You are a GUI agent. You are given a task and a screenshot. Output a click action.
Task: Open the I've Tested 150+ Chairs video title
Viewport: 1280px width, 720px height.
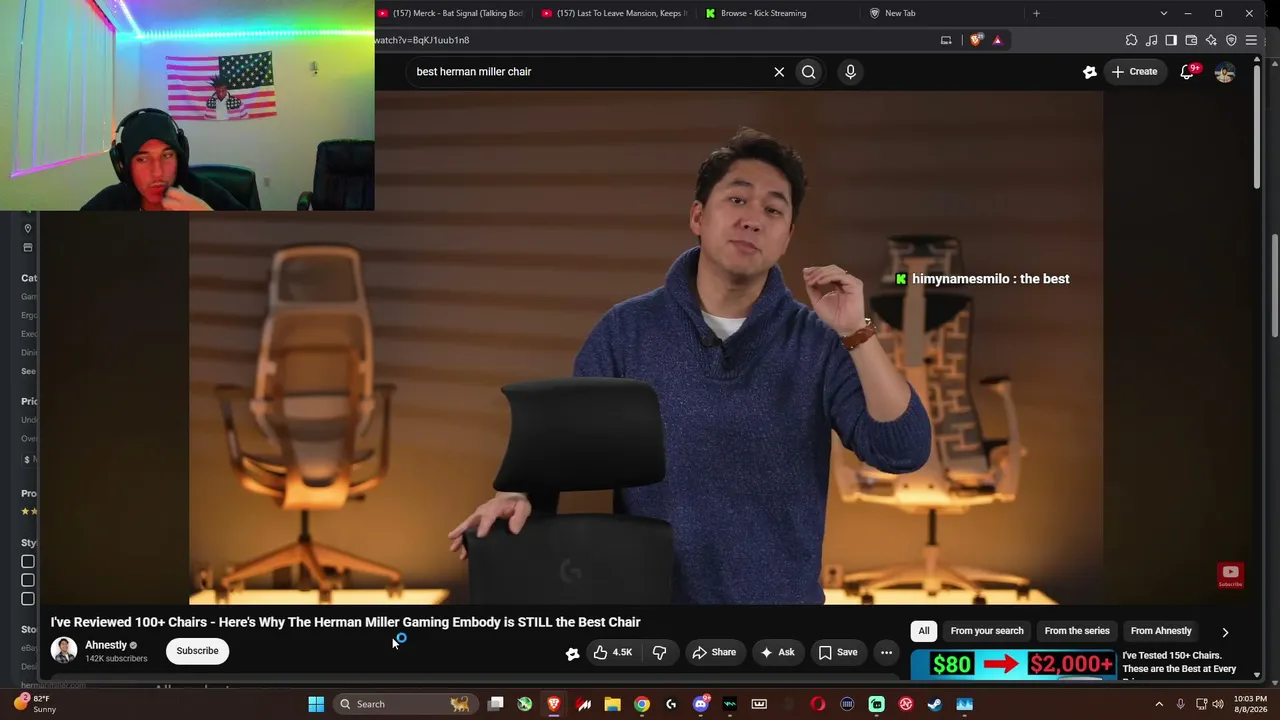1179,662
